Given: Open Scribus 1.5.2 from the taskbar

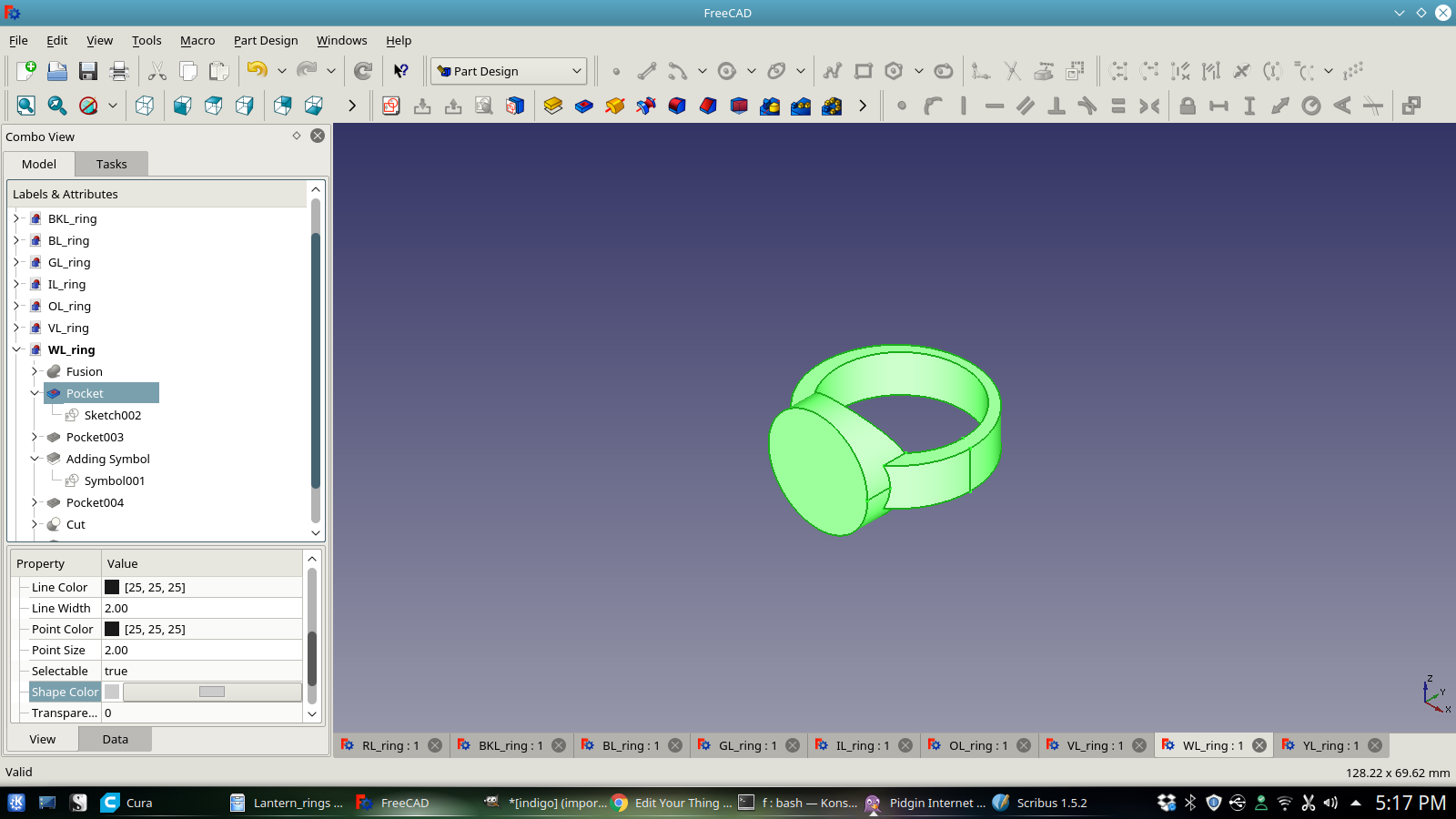Looking at the screenshot, I should click(1040, 803).
